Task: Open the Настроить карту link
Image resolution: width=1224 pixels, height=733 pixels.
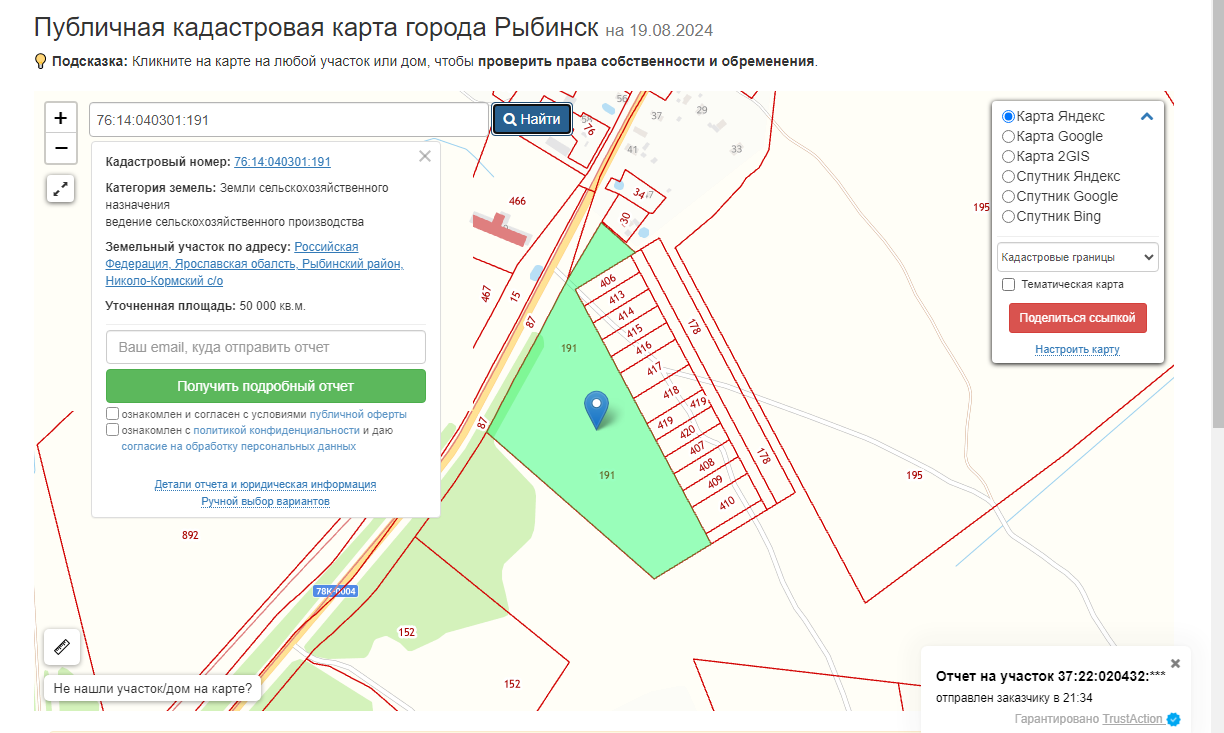Action: 1078,349
